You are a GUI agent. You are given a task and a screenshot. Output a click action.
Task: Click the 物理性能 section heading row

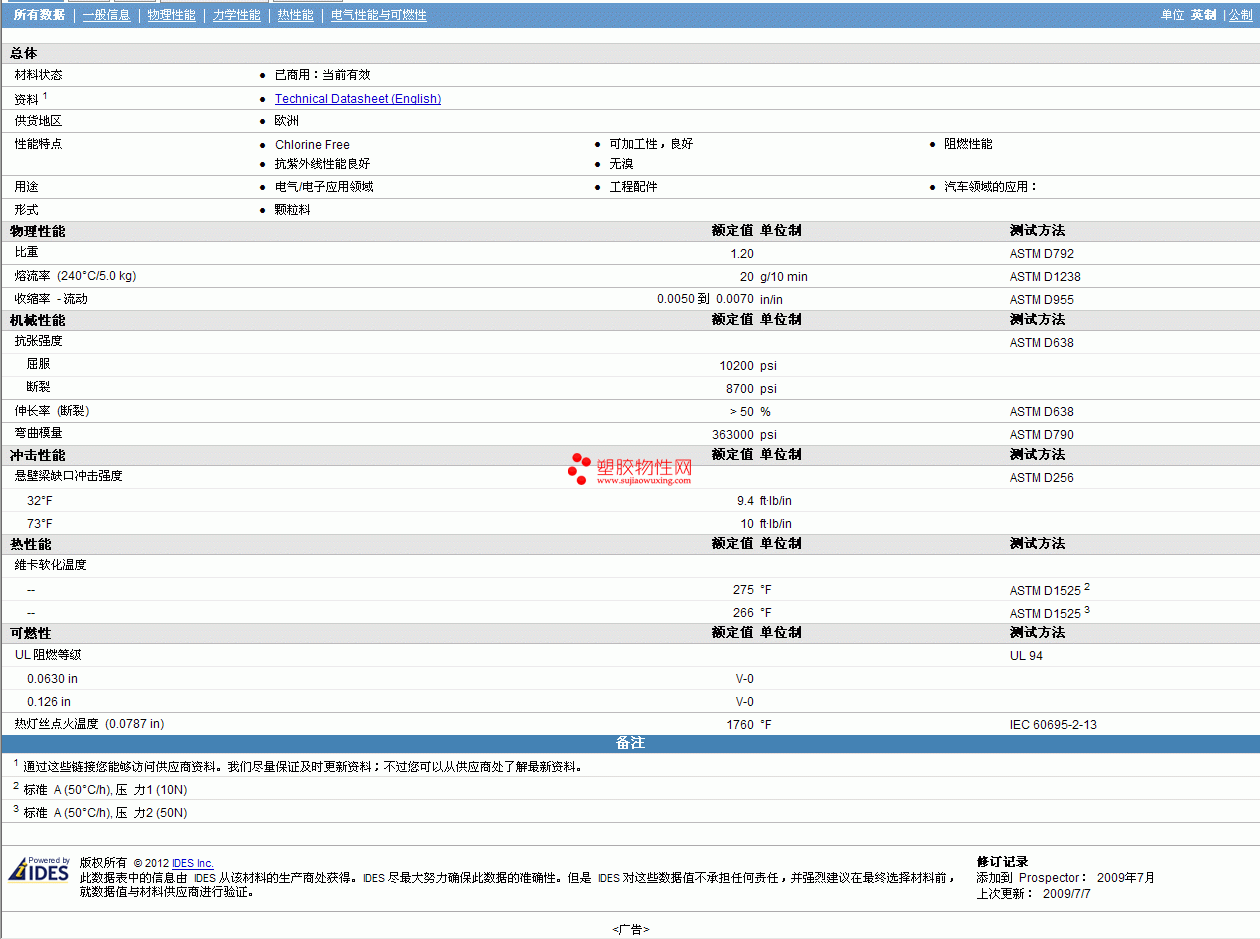point(38,231)
